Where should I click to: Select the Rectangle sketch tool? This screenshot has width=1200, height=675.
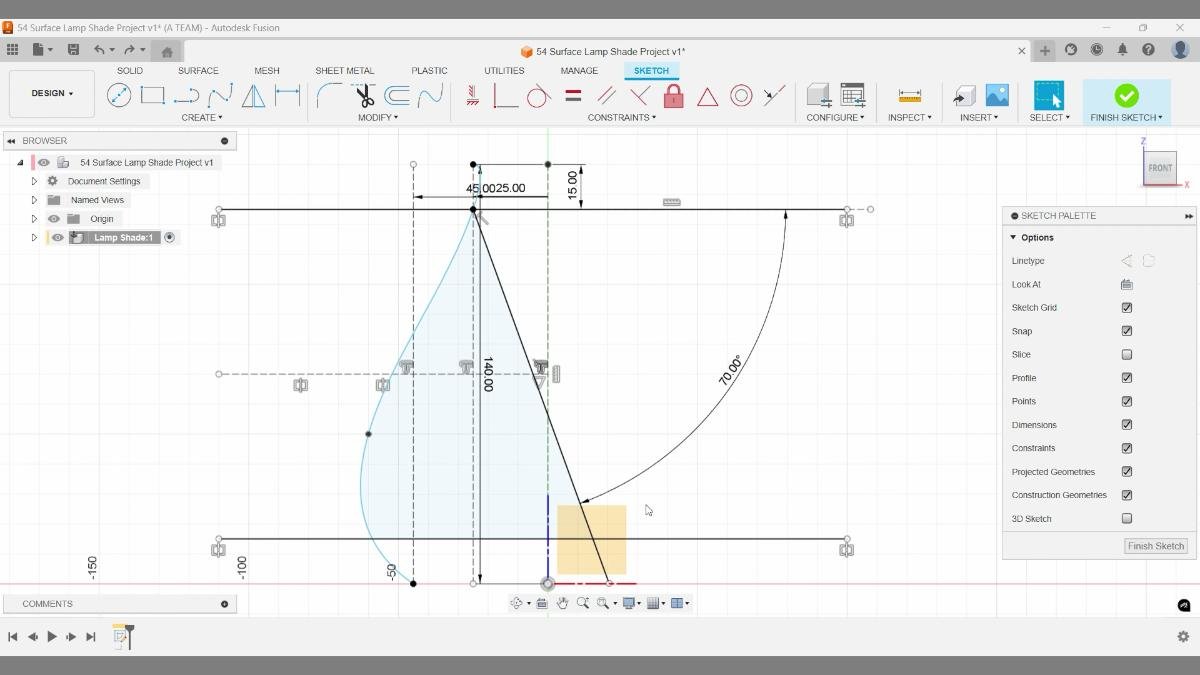click(x=152, y=94)
